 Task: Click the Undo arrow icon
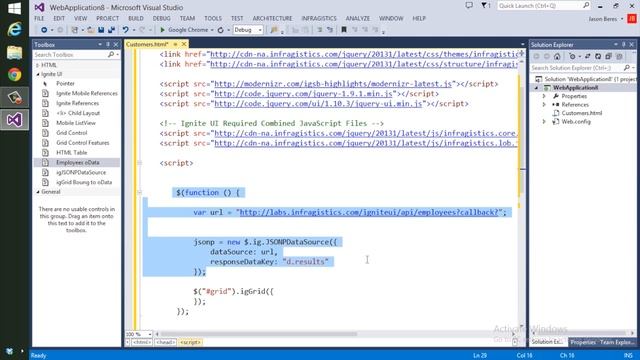coord(125,30)
